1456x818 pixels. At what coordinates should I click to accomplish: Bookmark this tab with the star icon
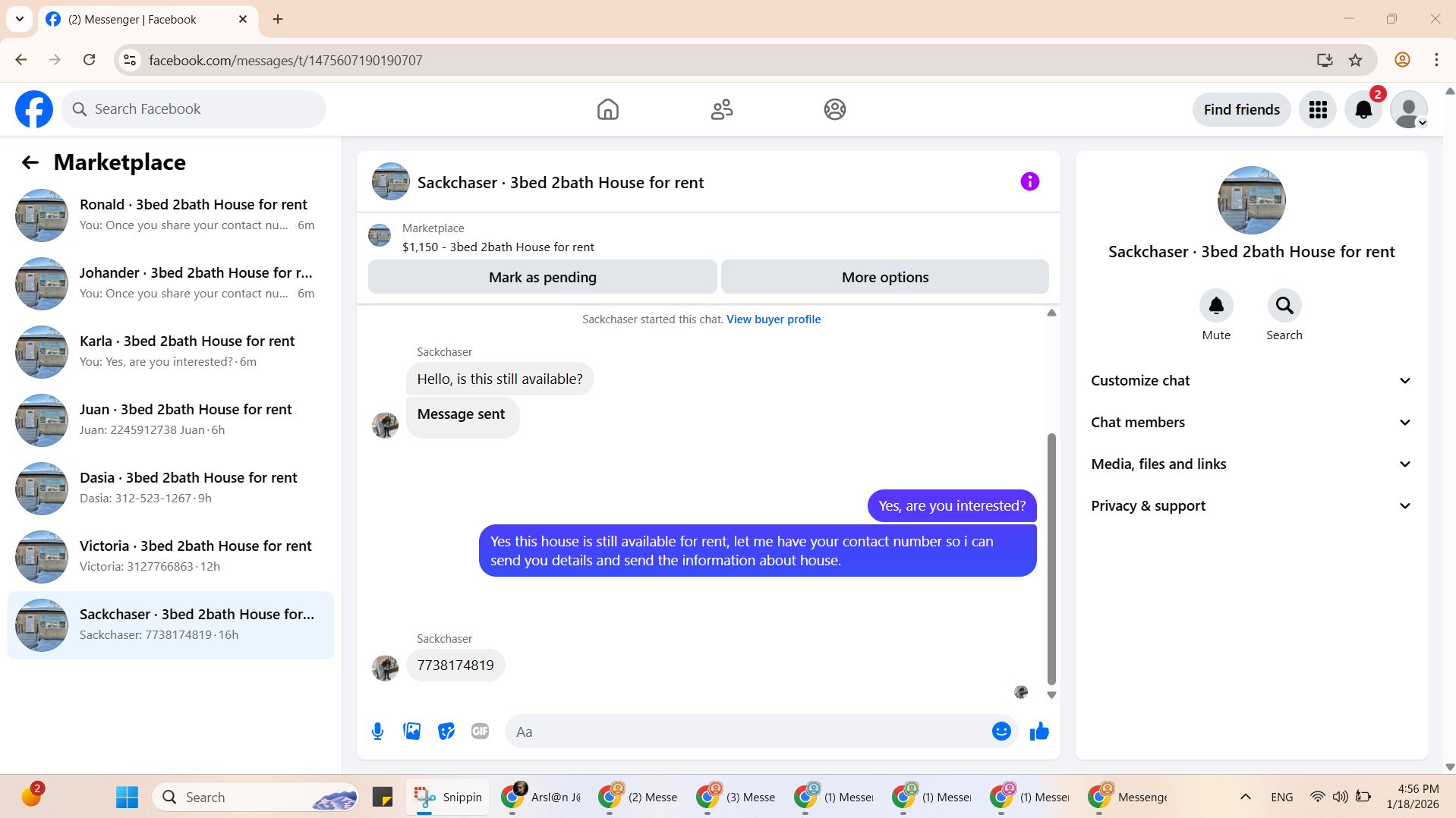[1355, 60]
